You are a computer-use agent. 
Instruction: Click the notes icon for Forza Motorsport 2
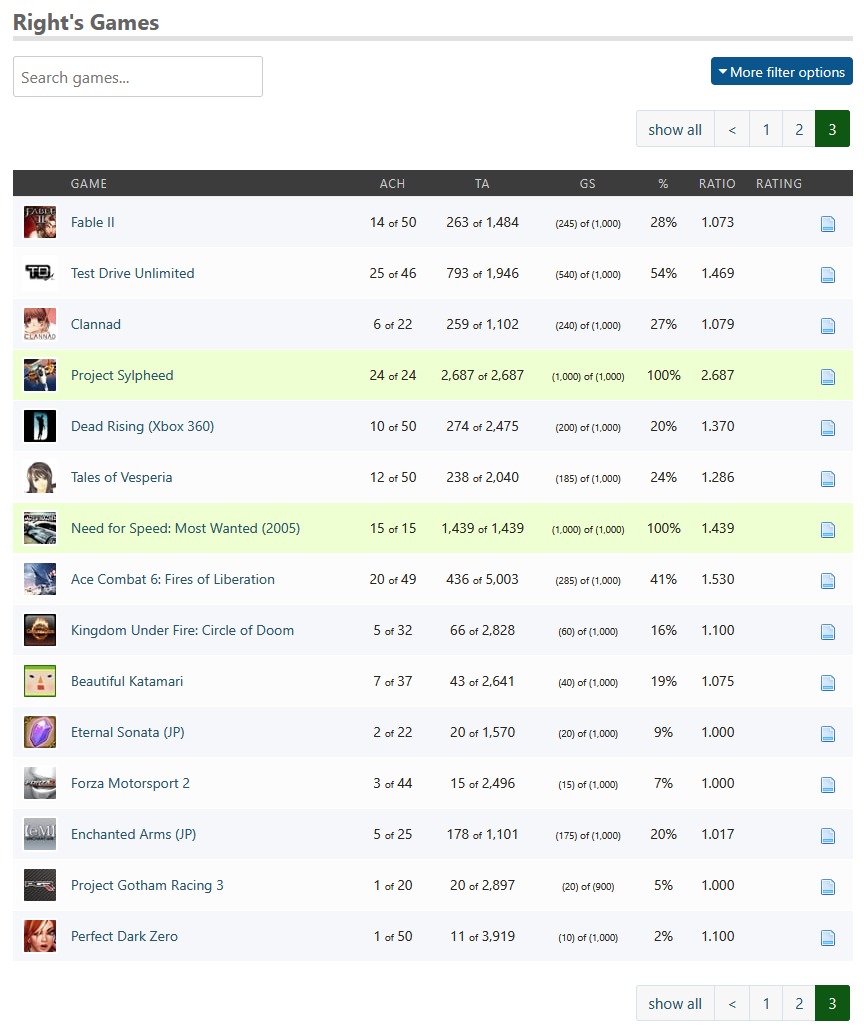(827, 785)
